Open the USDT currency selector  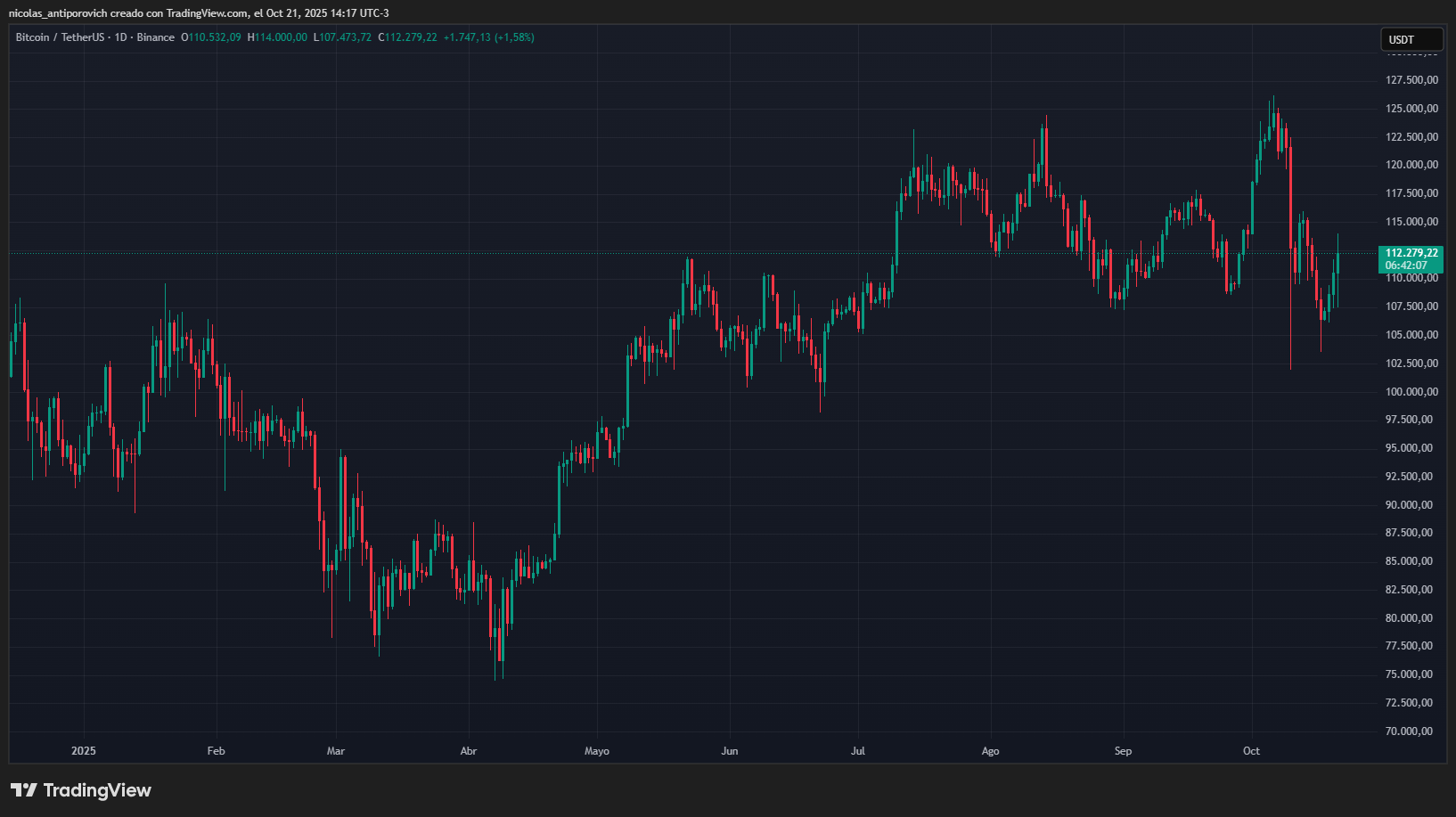pyautogui.click(x=1411, y=40)
